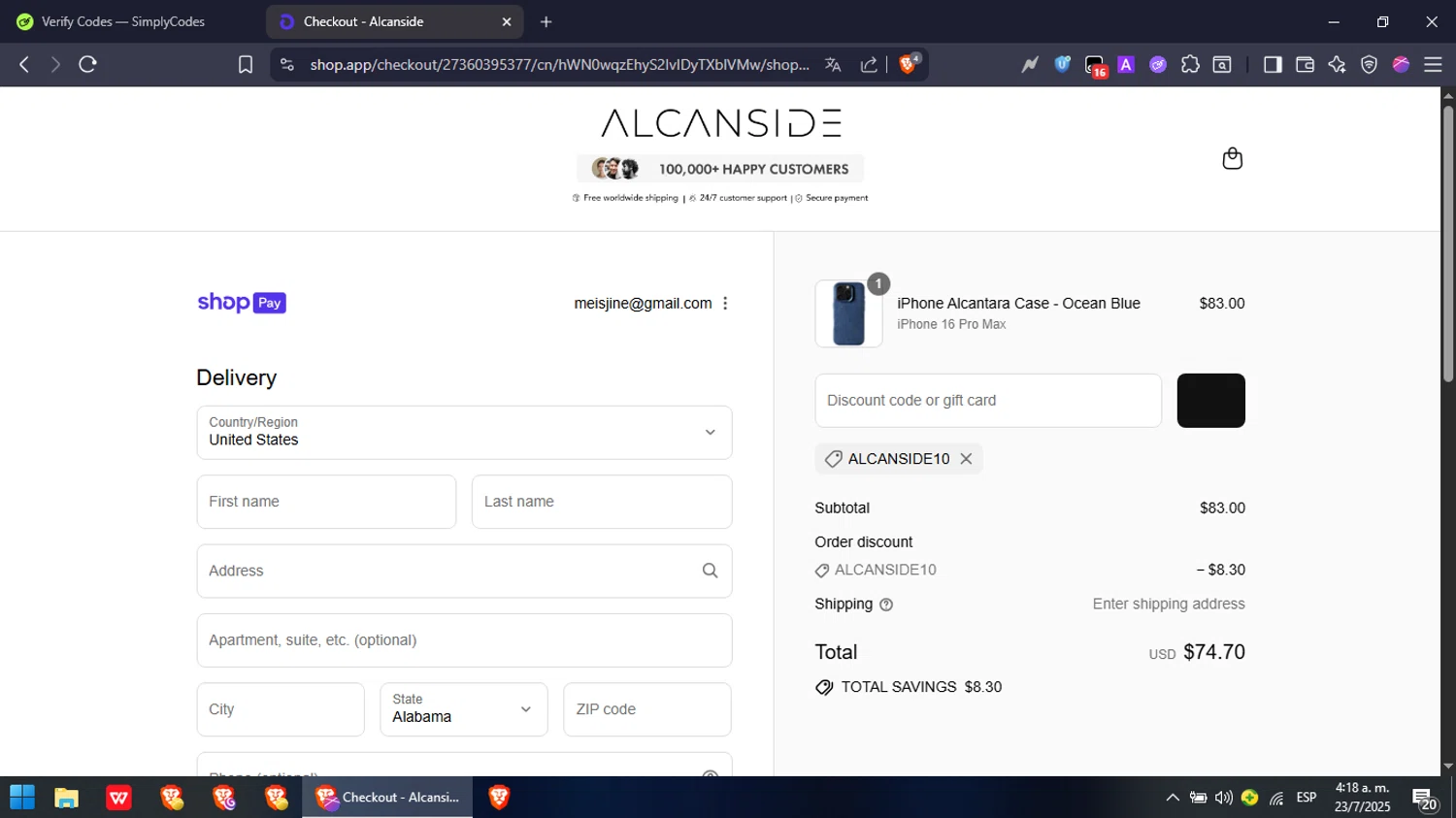Show shipping info help icon
This screenshot has width=1456, height=818.
click(886, 605)
